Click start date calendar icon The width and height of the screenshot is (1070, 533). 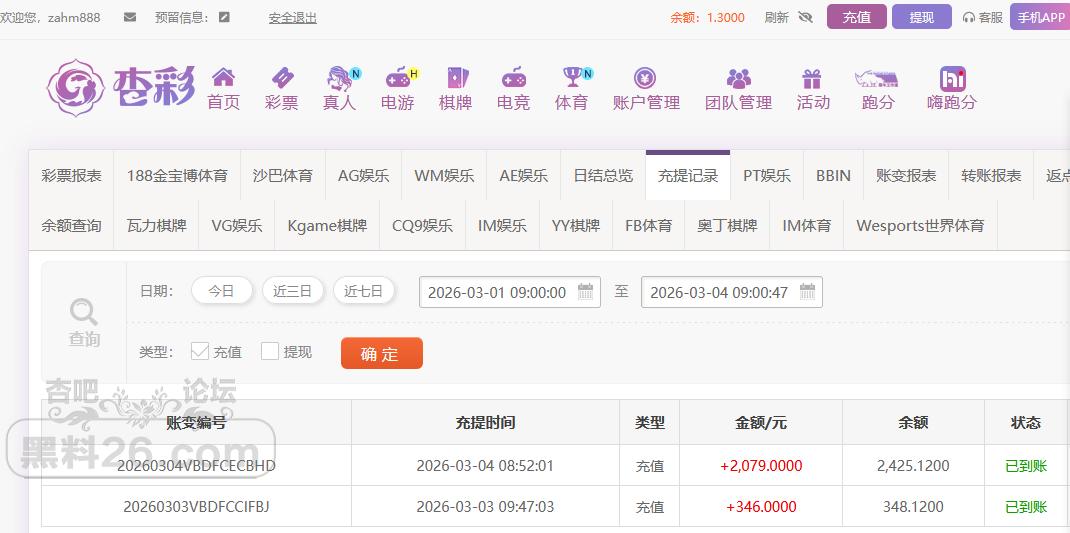click(x=585, y=291)
